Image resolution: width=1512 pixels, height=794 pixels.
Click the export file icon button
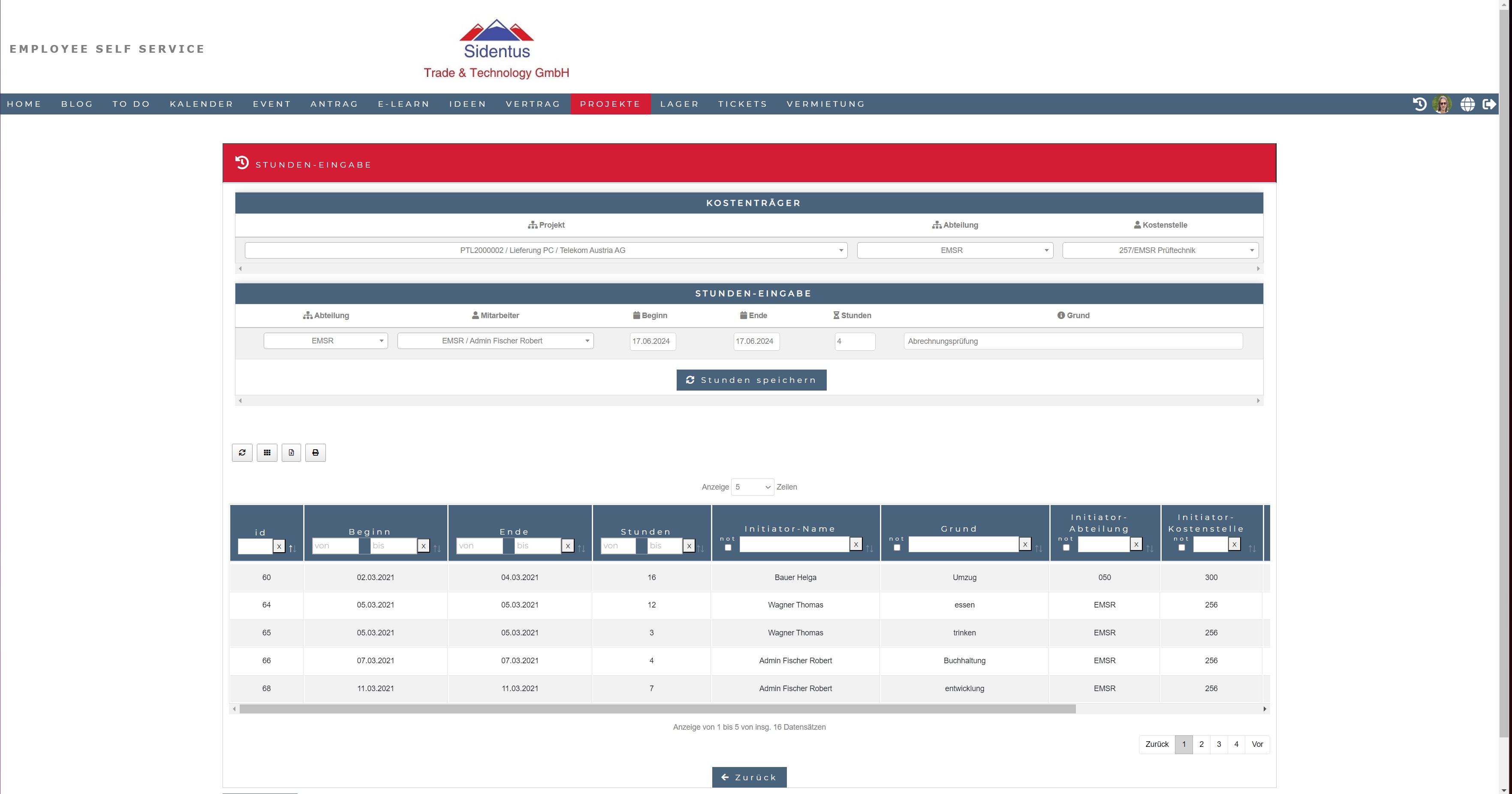click(x=291, y=452)
